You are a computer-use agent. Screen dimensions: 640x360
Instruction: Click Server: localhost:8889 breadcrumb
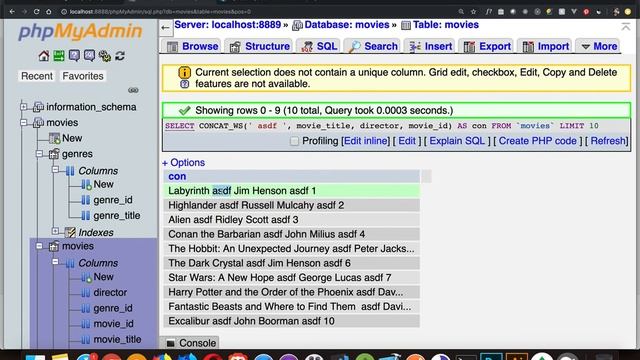click(228, 25)
